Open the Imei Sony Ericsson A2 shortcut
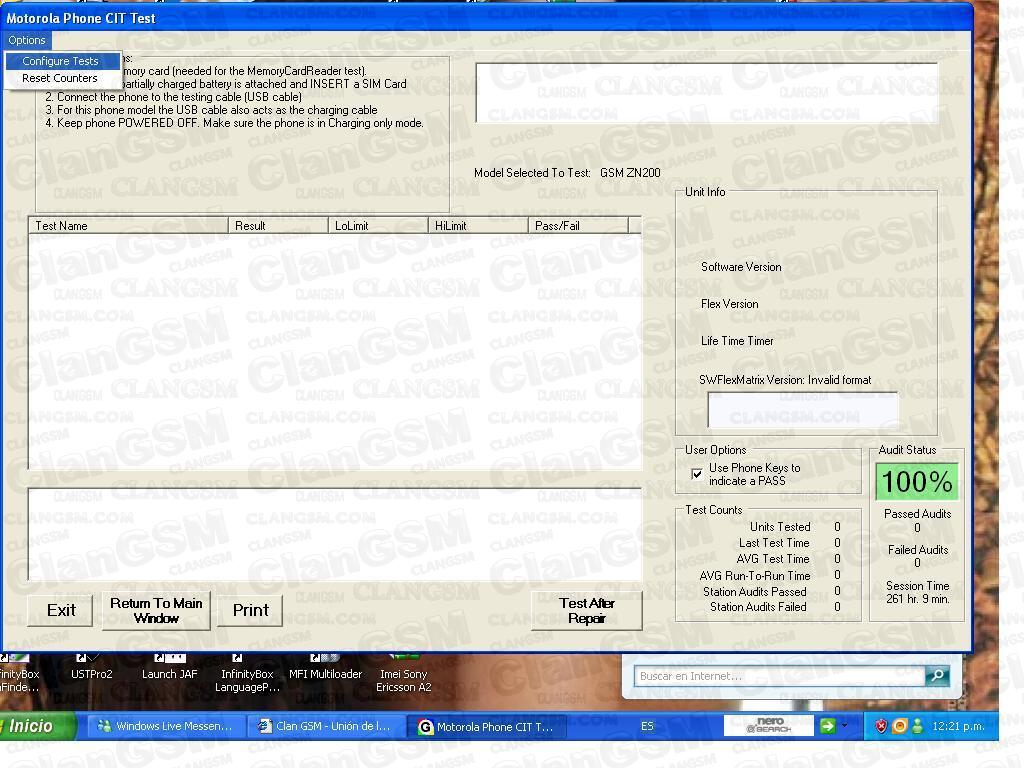 (404, 674)
